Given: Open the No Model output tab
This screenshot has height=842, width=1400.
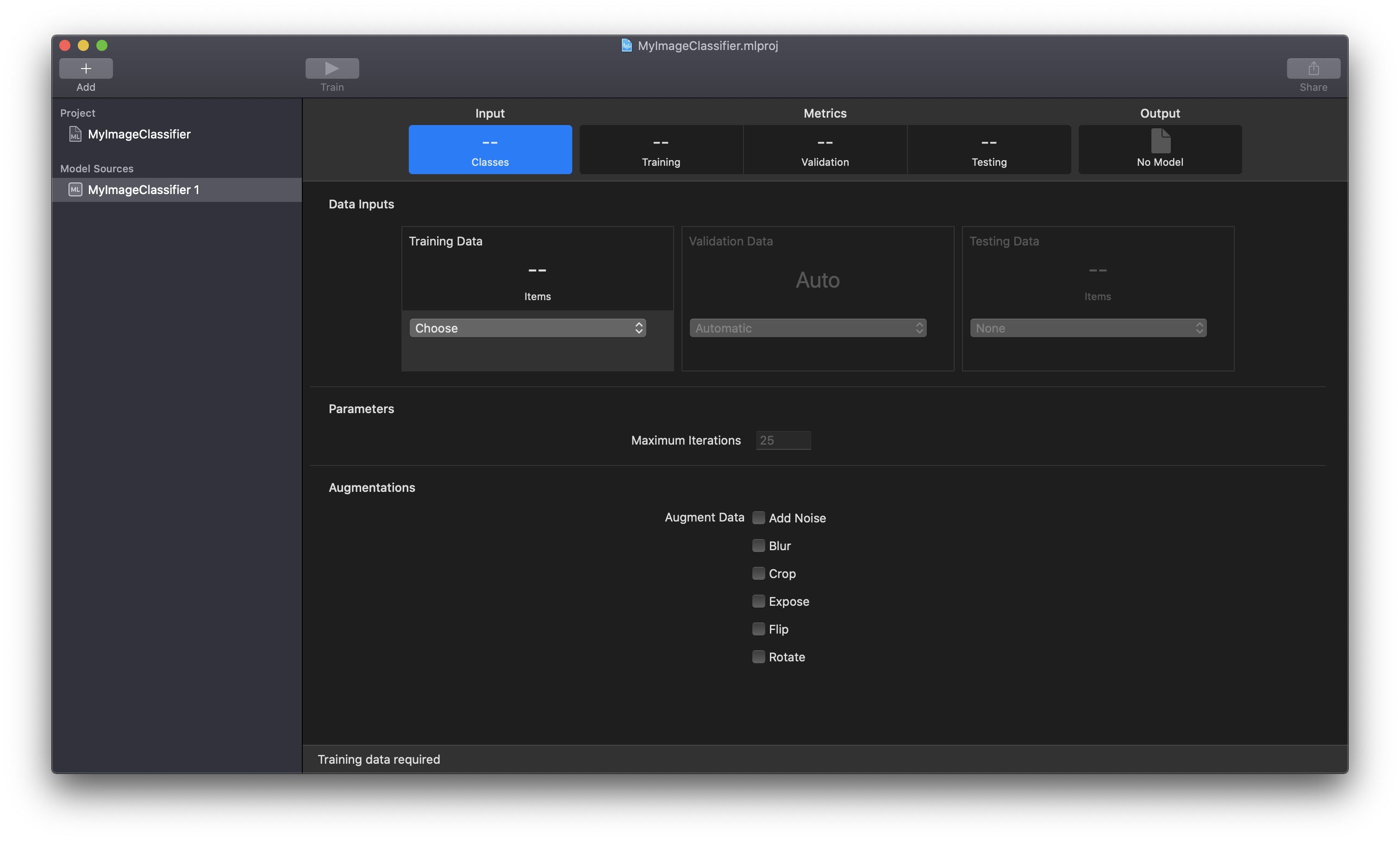Looking at the screenshot, I should click(1160, 149).
